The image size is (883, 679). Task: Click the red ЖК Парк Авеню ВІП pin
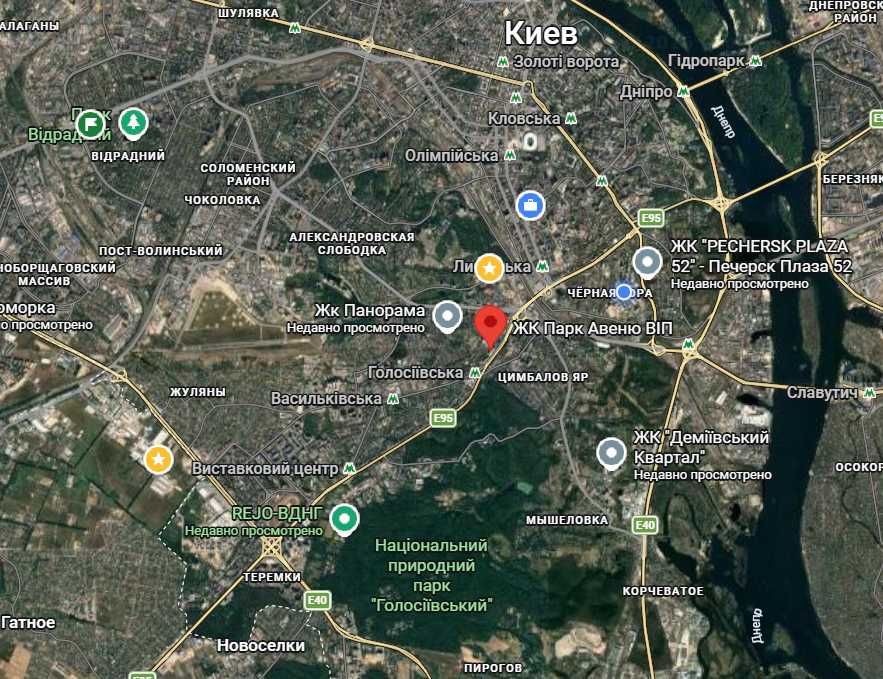tap(490, 327)
